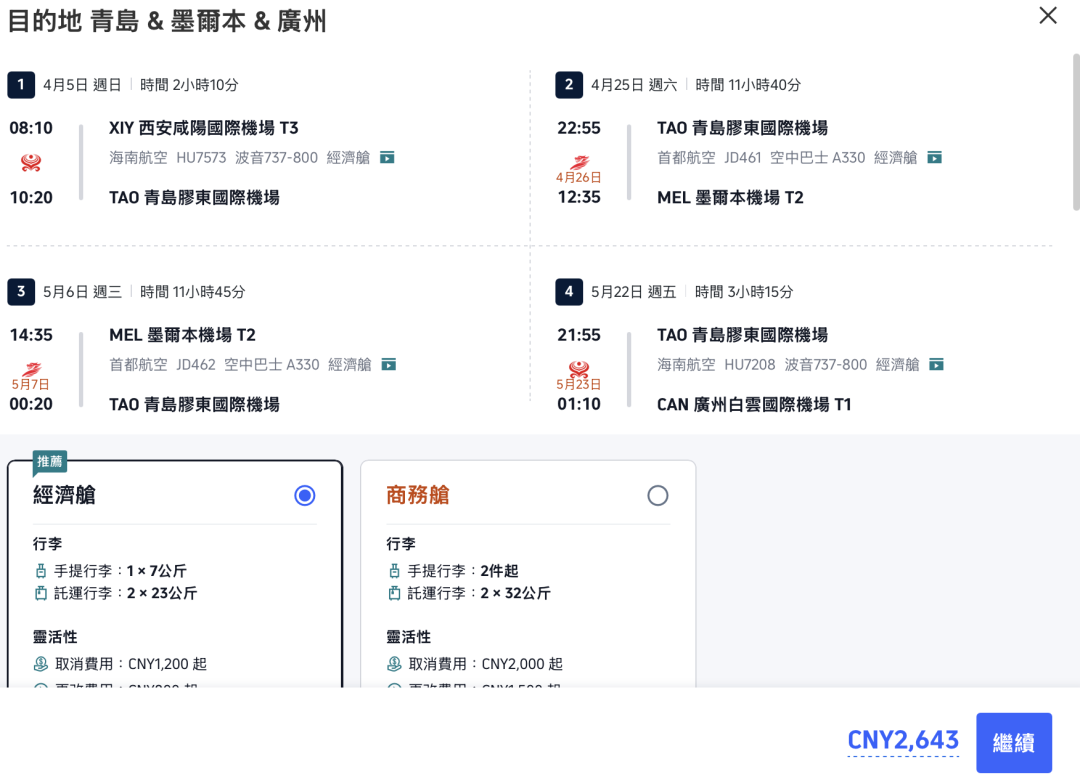
Task: Select the 經濟艙 radio button
Action: point(304,495)
